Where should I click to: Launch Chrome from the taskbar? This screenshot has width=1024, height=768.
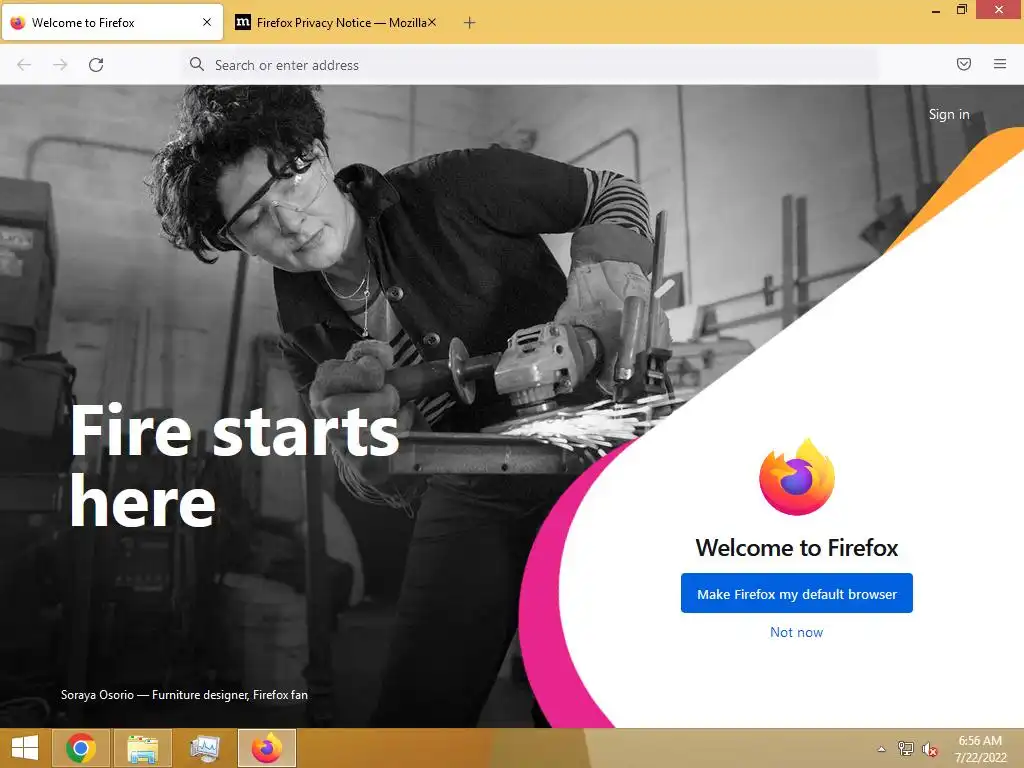pos(80,748)
